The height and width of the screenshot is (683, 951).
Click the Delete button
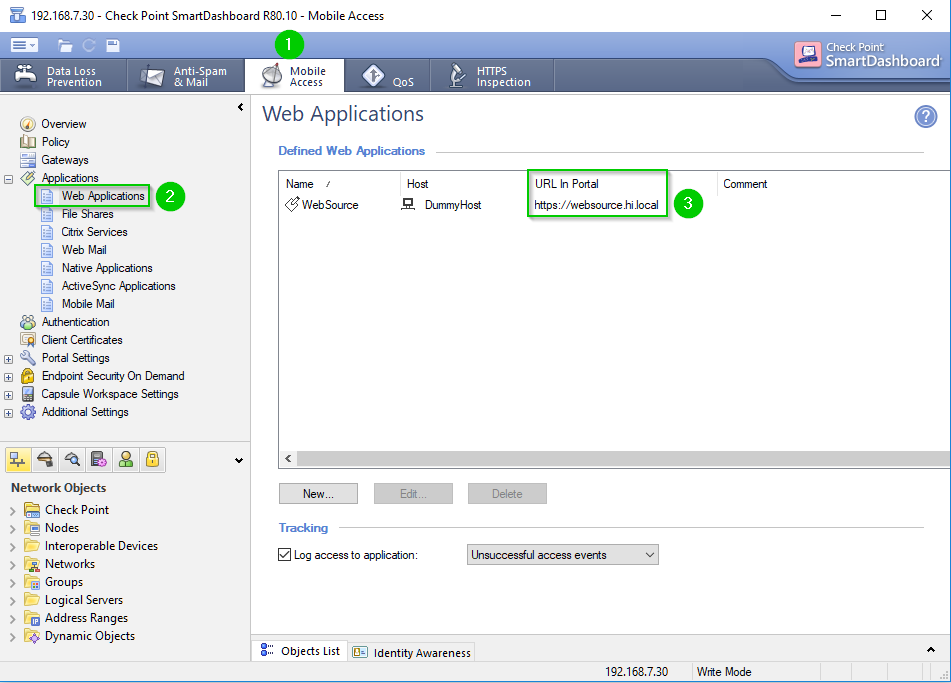507,494
